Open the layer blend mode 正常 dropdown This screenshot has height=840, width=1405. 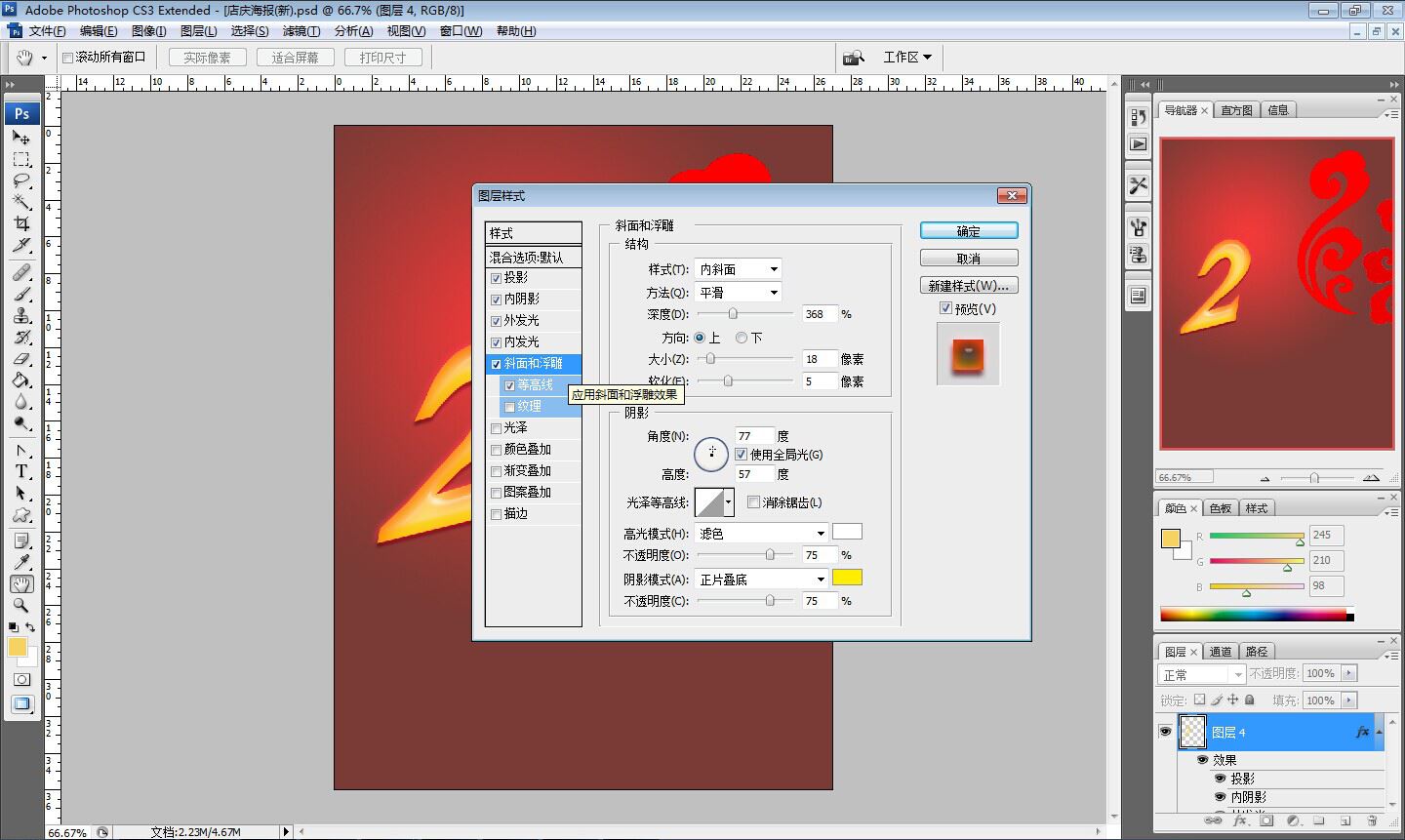click(x=1202, y=674)
